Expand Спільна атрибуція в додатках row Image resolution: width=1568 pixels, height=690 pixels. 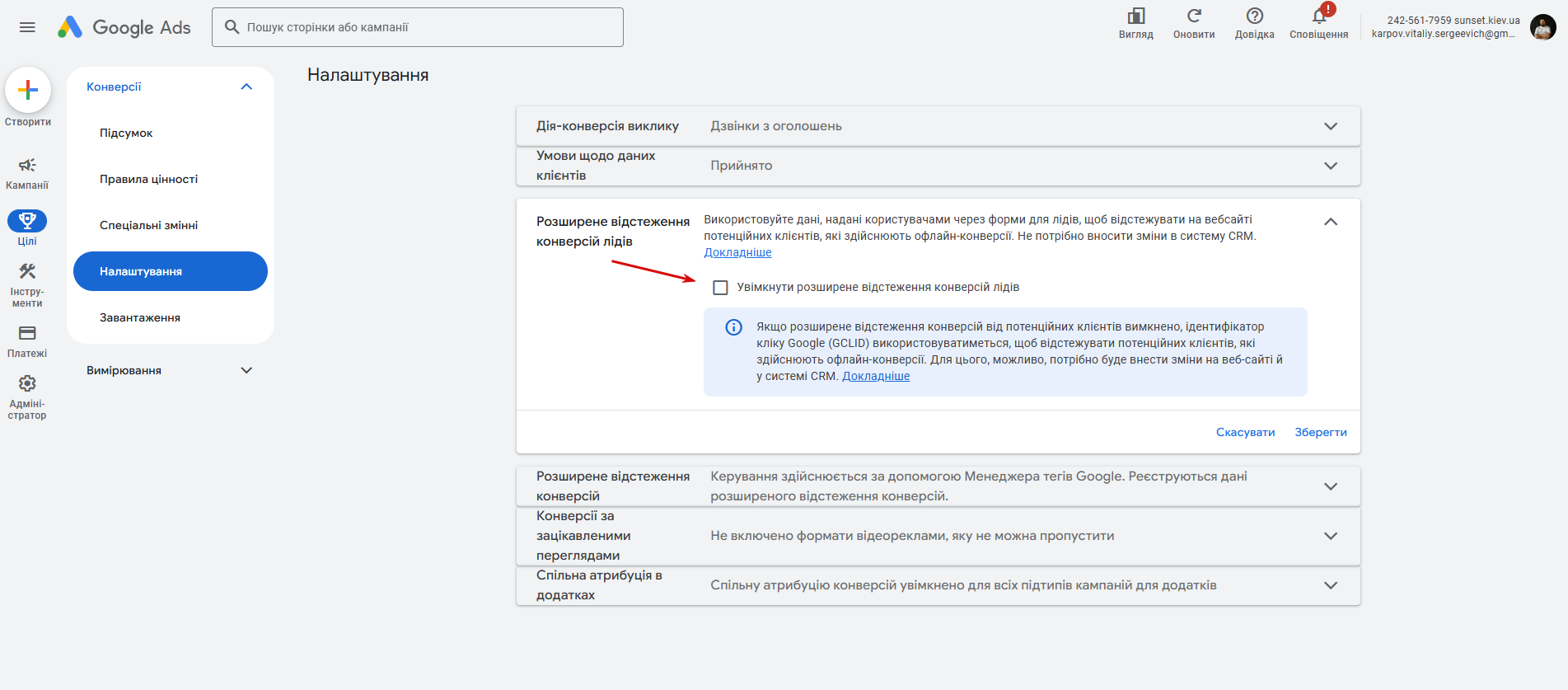click(x=1330, y=585)
